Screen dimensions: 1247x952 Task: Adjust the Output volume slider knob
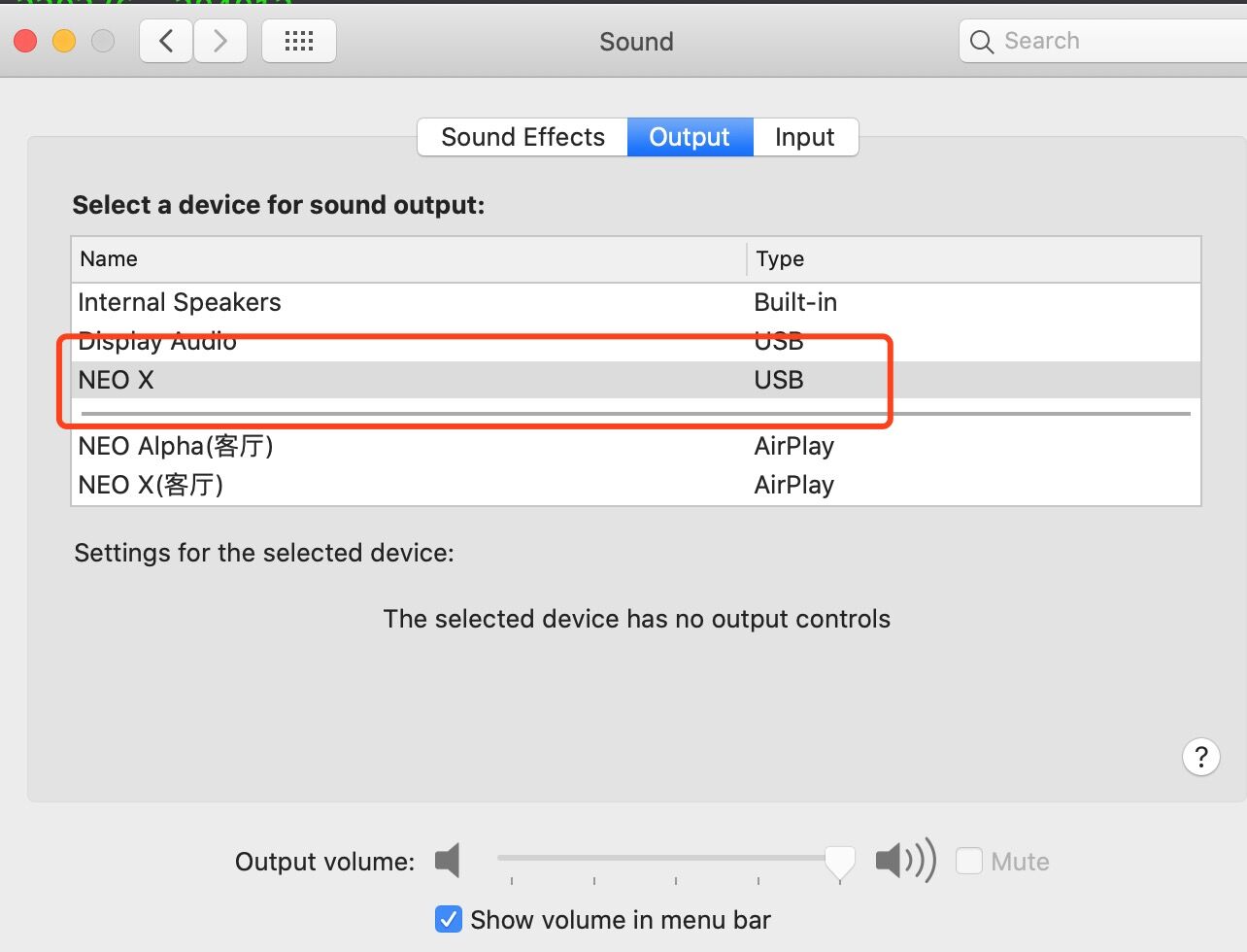(x=840, y=861)
